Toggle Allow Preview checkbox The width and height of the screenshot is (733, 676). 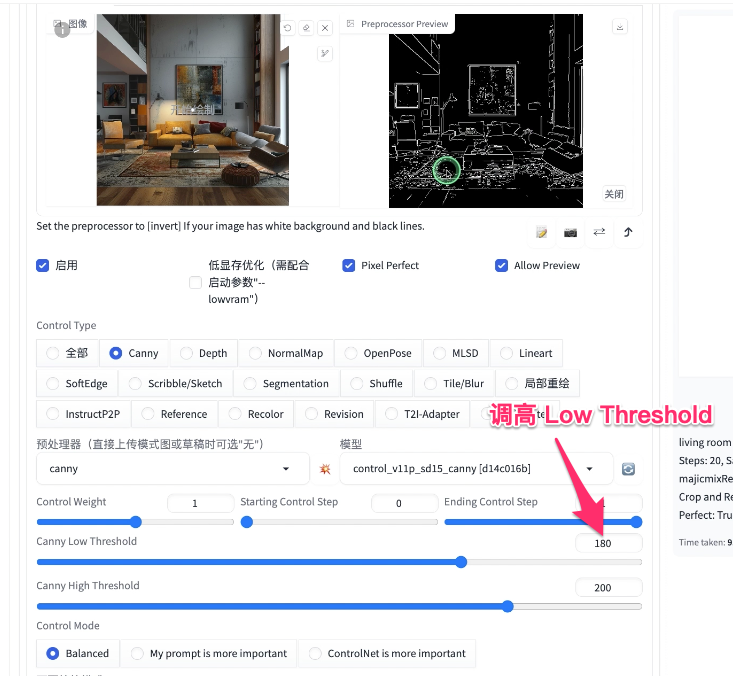click(502, 266)
